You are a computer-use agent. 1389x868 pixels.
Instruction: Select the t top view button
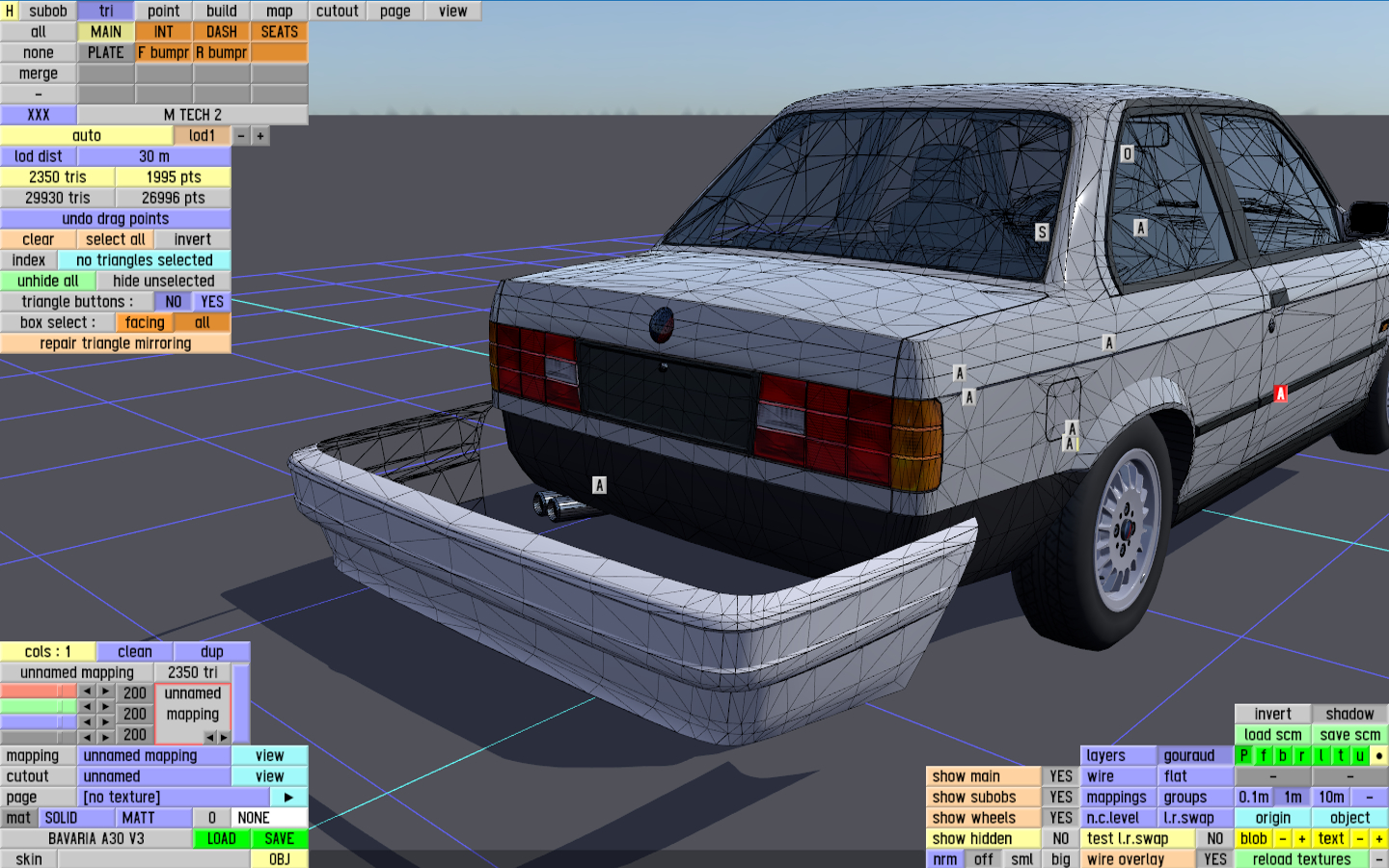click(1341, 756)
